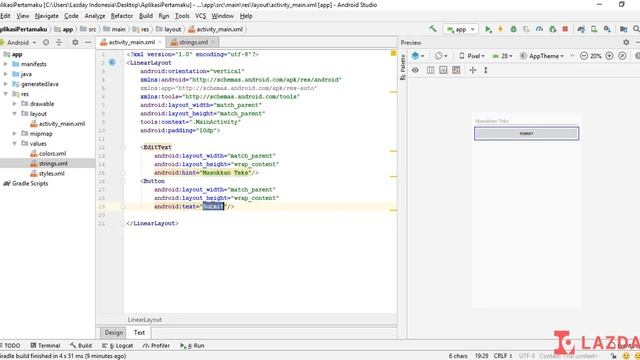Open the app run configuration dropdown
Image resolution: width=640 pixels, height=360 pixels.
461,29
